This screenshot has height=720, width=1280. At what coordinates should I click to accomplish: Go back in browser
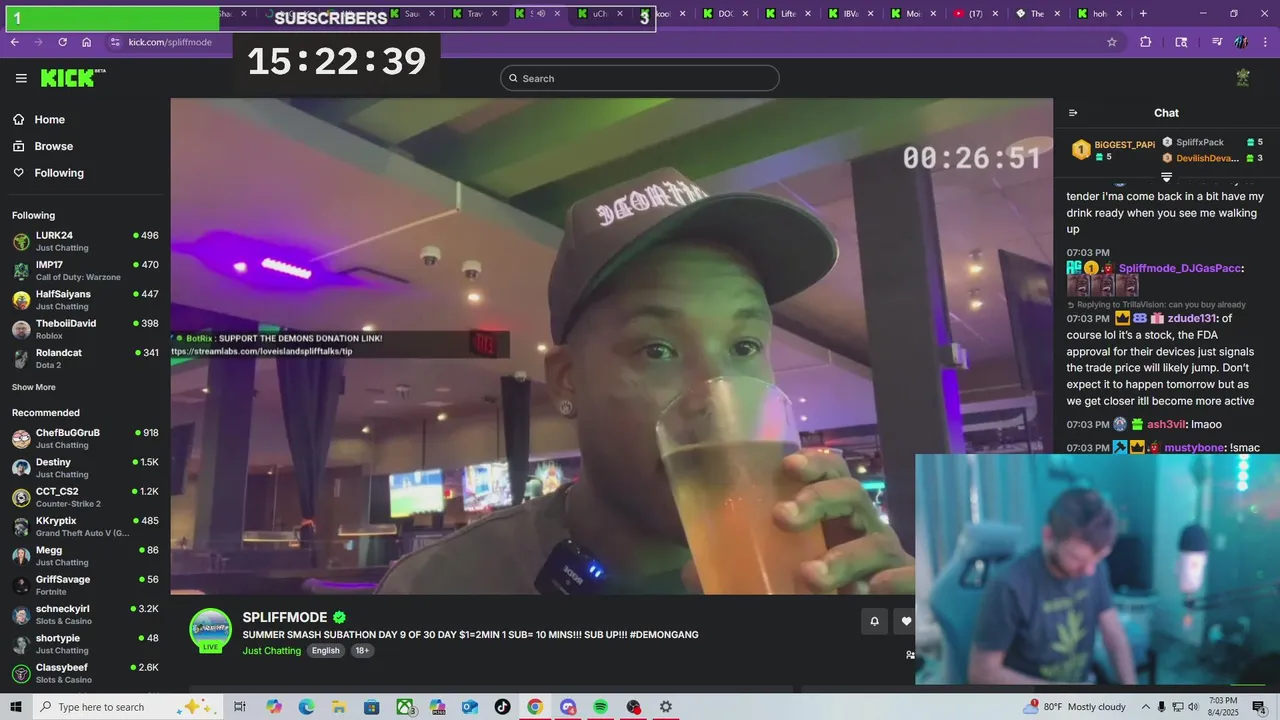[14, 42]
